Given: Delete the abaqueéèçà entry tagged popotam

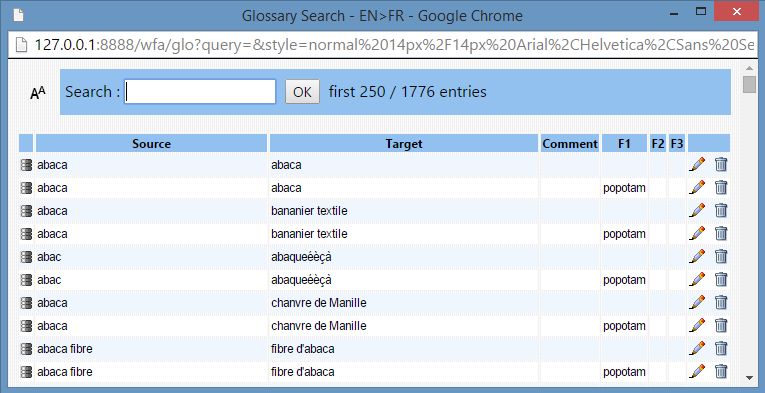Looking at the screenshot, I should [x=721, y=279].
